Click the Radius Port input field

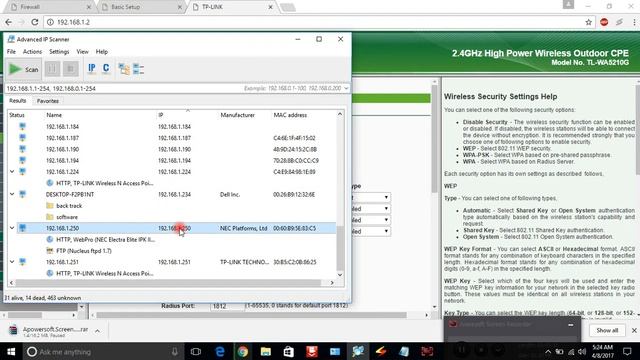coord(227,306)
